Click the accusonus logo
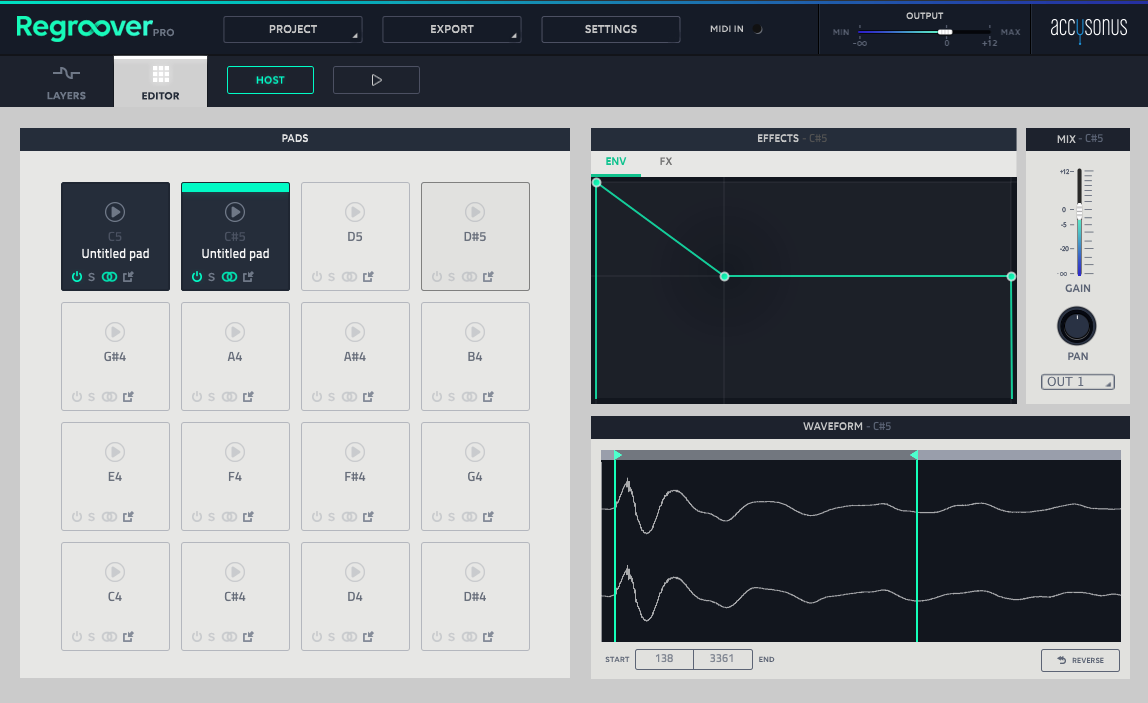 [1089, 28]
